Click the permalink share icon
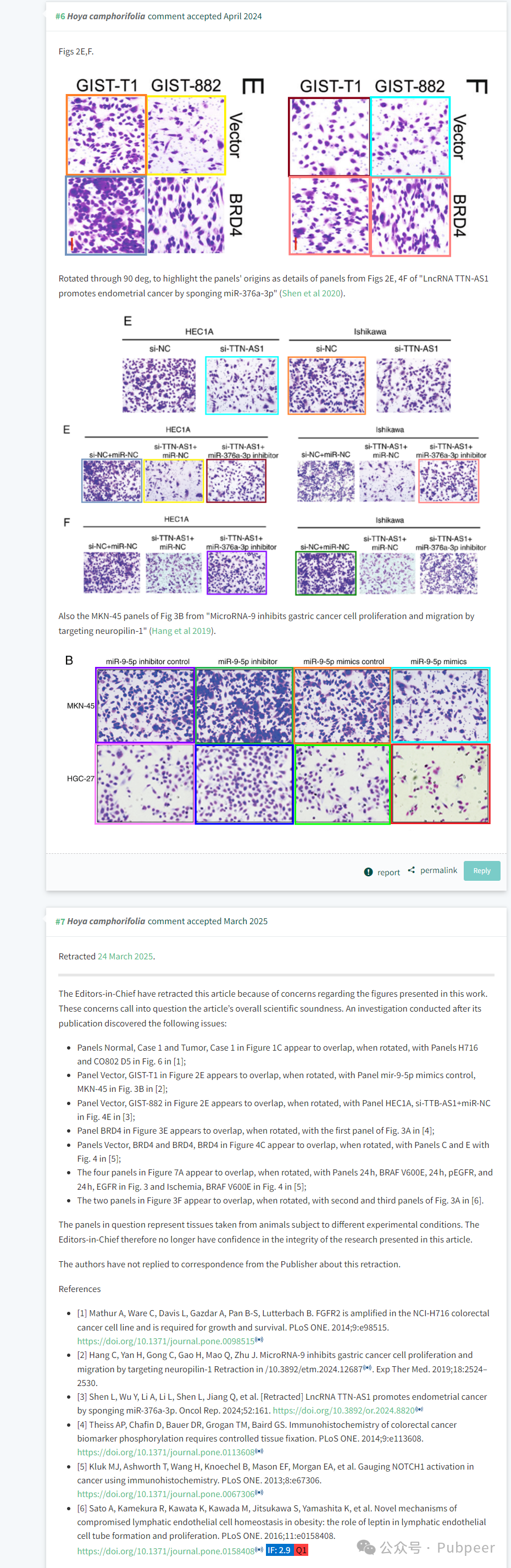 412,870
